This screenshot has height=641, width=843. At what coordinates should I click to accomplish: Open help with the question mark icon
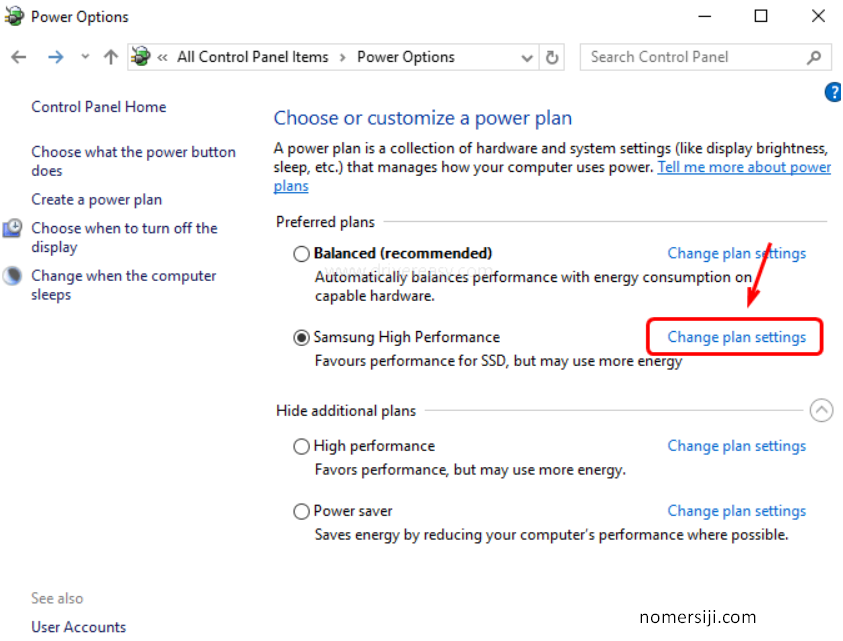coord(833,92)
